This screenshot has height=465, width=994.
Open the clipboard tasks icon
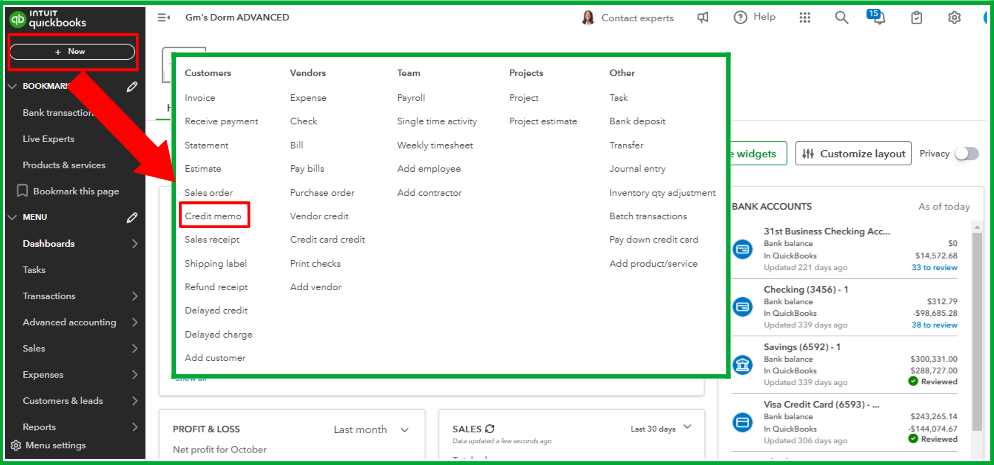coord(917,18)
